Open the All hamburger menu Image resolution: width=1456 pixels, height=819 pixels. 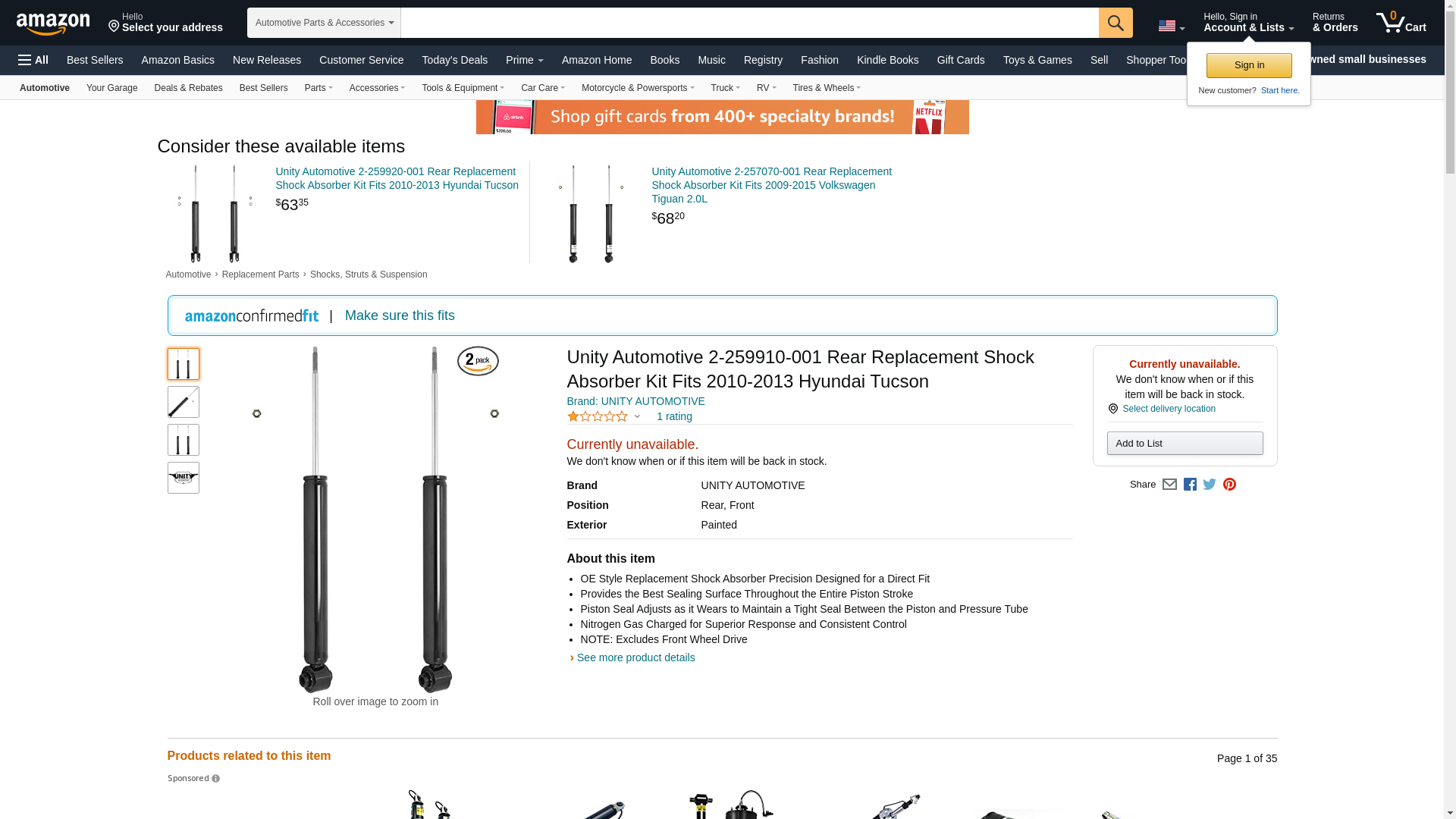click(33, 60)
